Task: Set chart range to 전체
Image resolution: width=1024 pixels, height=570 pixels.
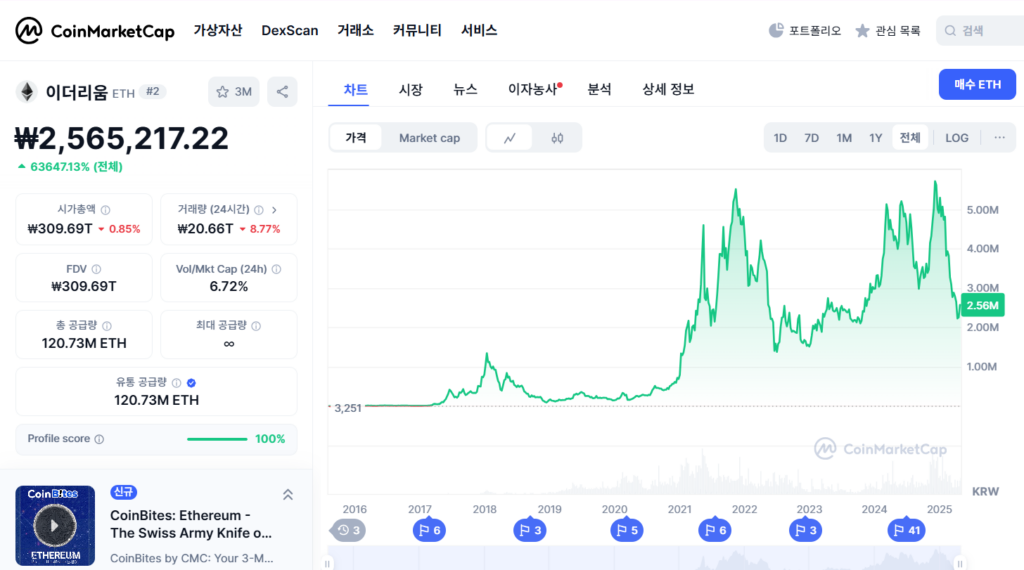Action: point(910,138)
